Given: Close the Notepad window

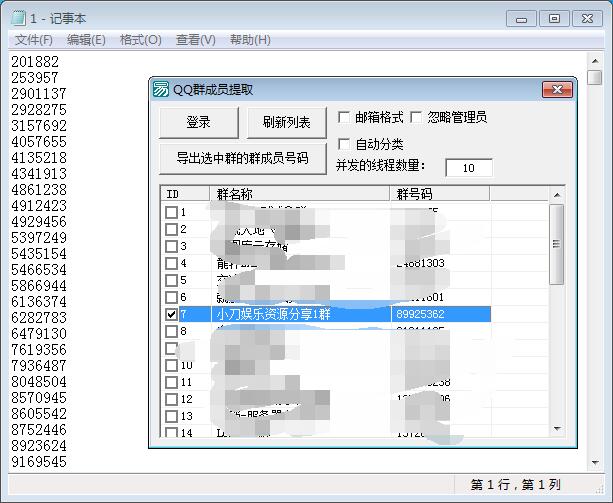Looking at the screenshot, I should [x=587, y=19].
